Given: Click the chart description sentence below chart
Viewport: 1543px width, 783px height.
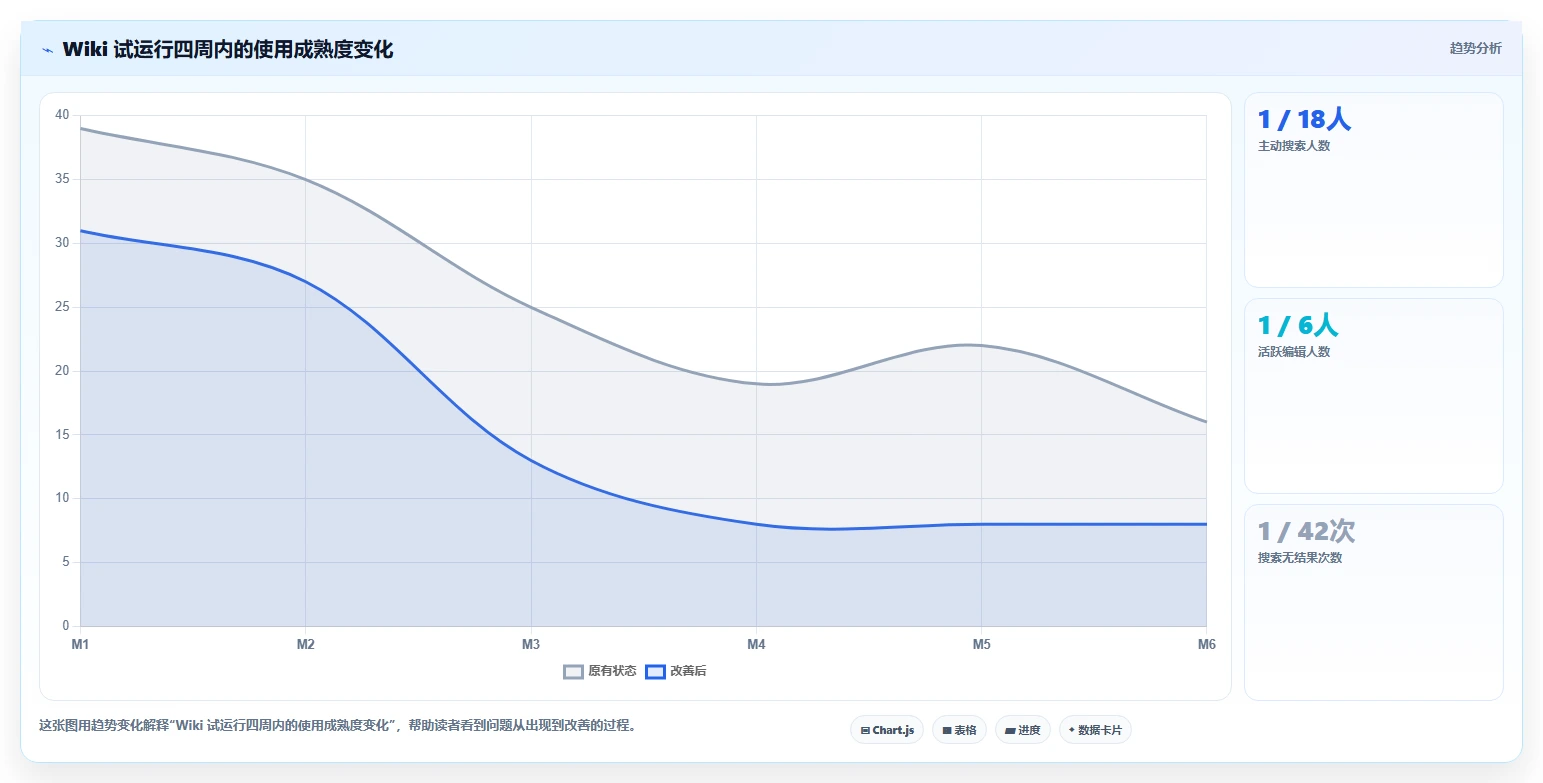Looking at the screenshot, I should coord(338,726).
